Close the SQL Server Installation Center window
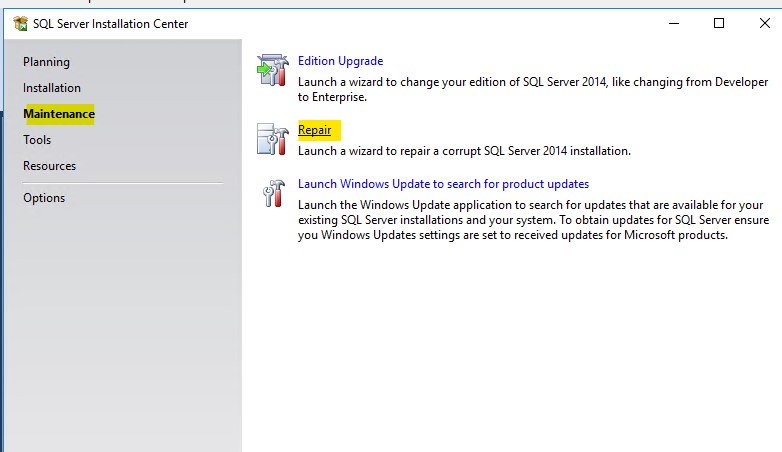This screenshot has height=452, width=782. 765,23
